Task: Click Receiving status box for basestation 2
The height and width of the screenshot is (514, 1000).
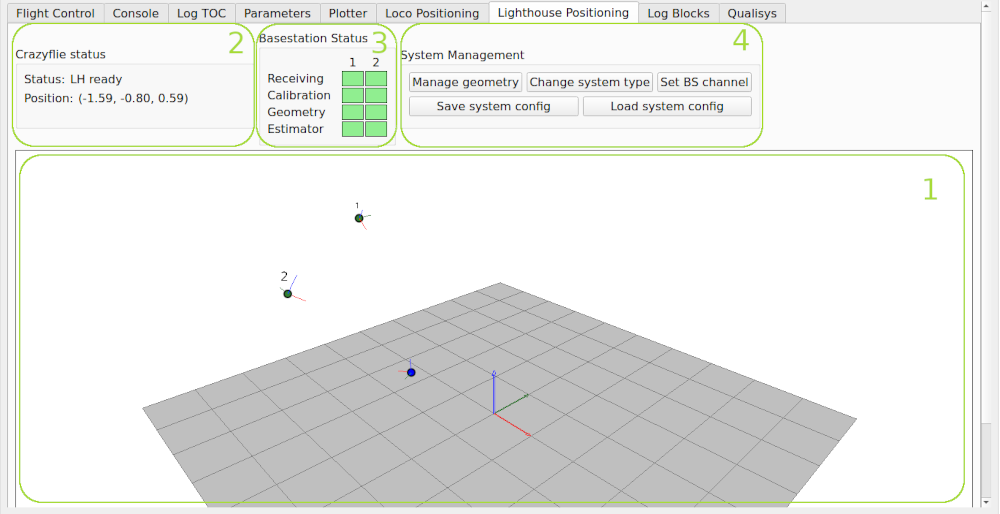Action: coord(376,79)
